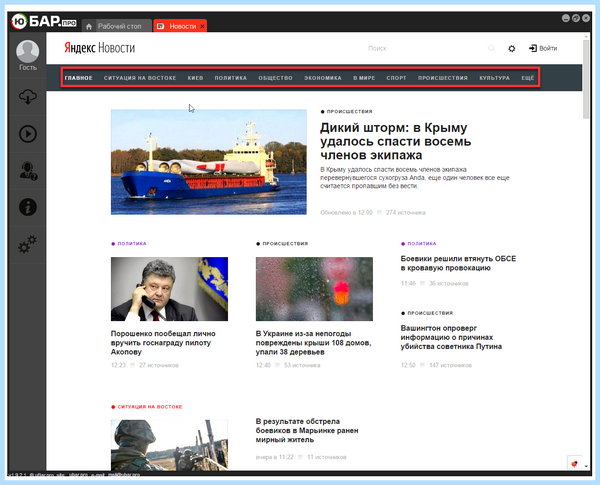Open В результате обстрела боевиков article
600x485 pixels.
coord(307,430)
